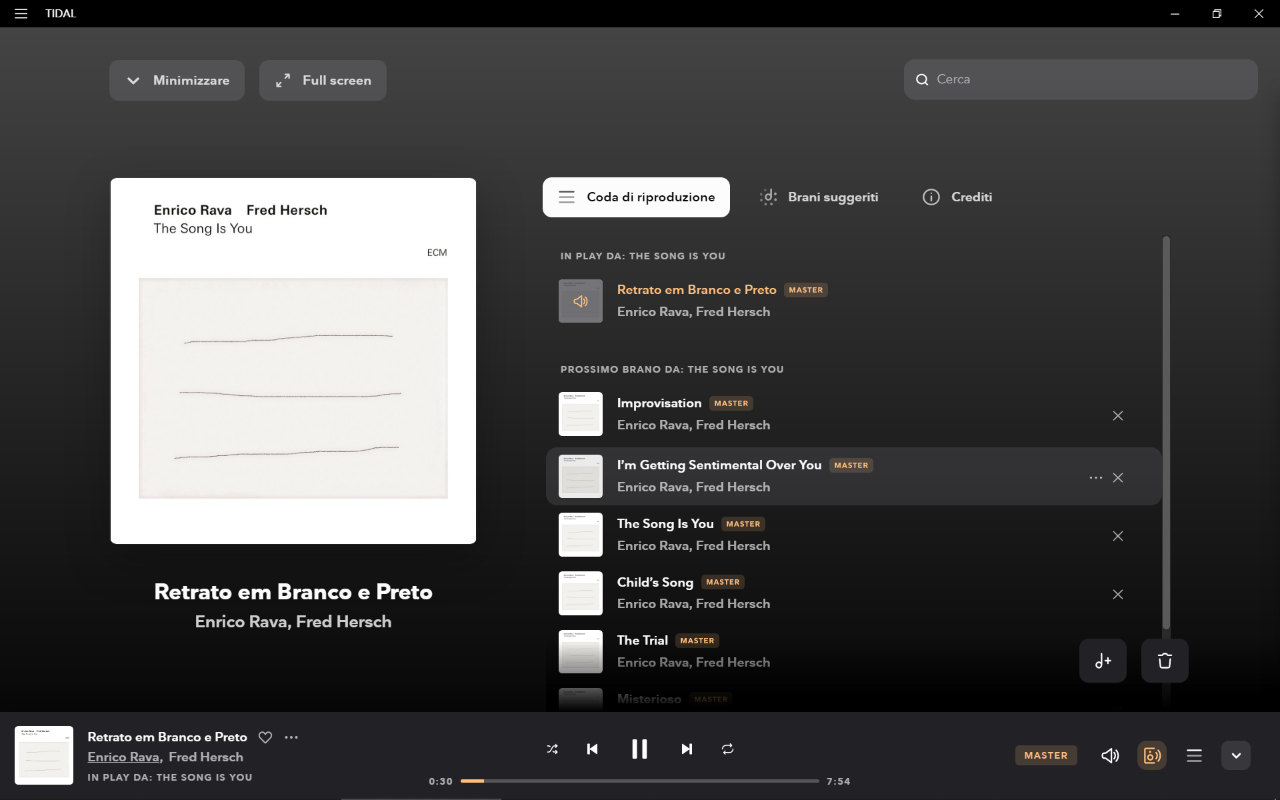
Task: Open the hamburger menu beside TIDAL
Action: [21, 14]
